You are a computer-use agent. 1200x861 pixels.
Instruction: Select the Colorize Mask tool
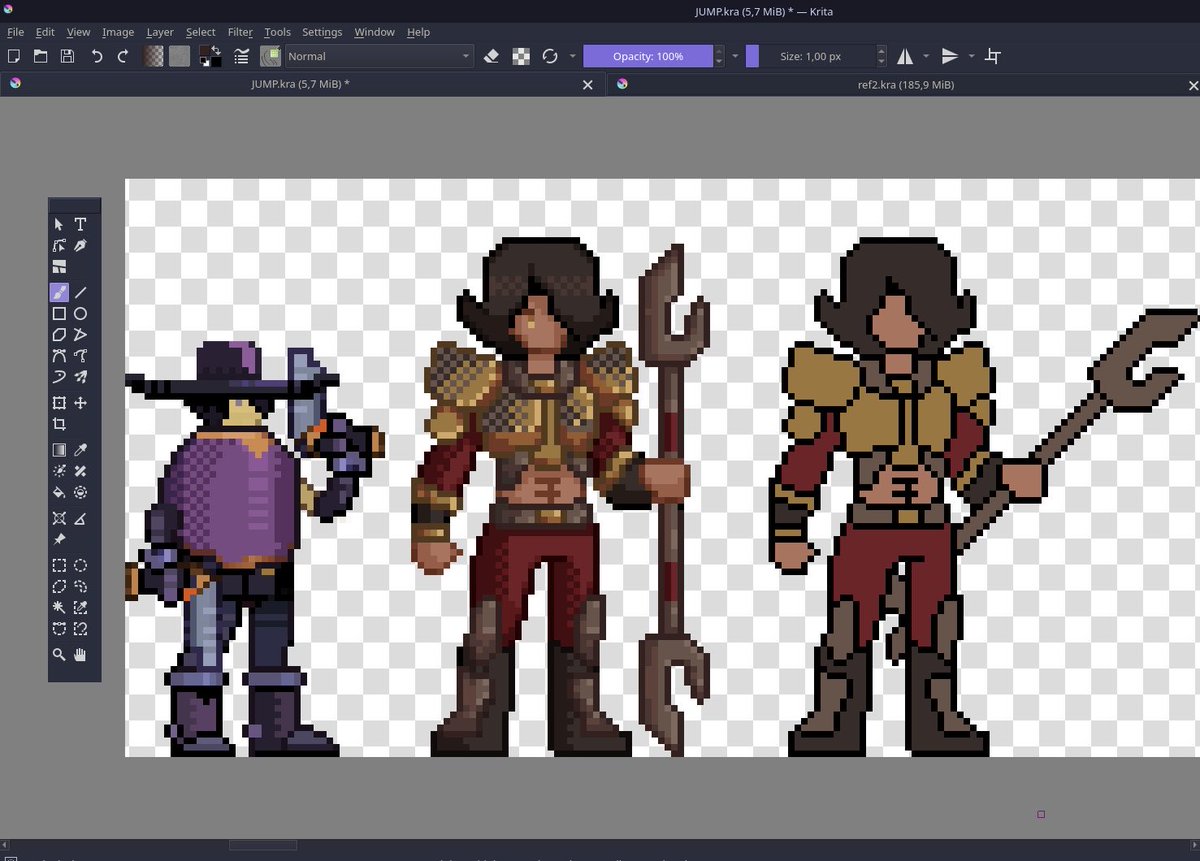point(59,471)
